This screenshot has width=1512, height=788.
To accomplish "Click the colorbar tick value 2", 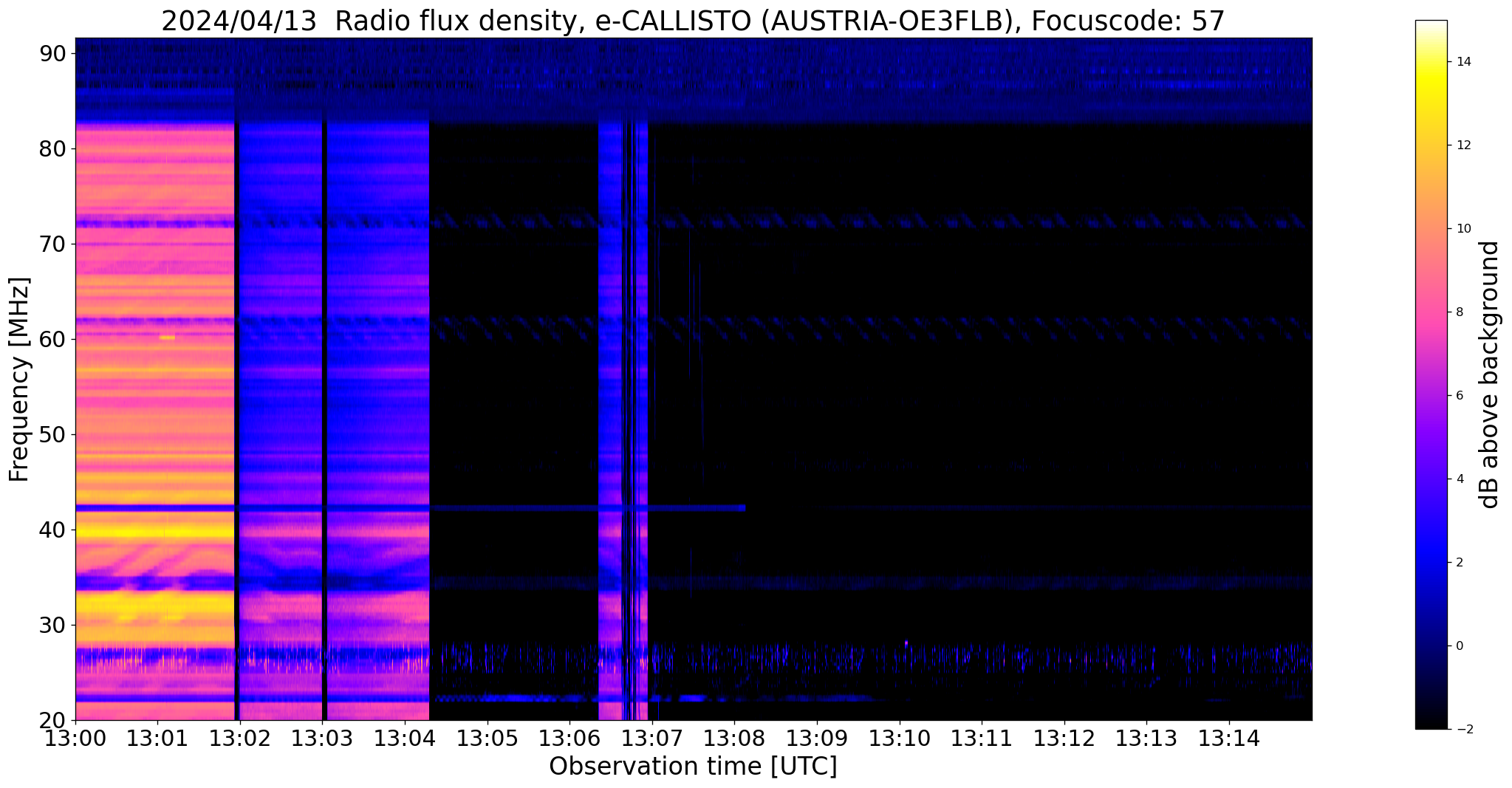I will (1459, 563).
